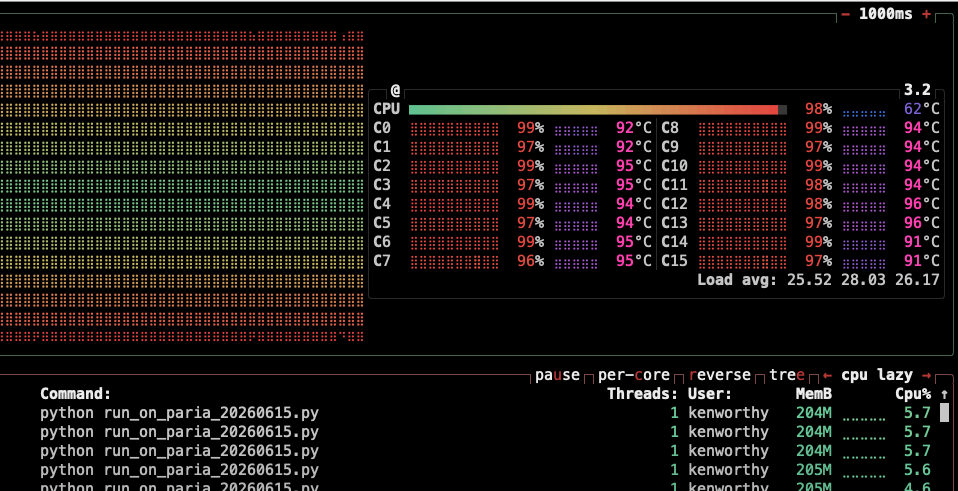Toggle reverse sorting order
The image size is (958, 491).
720,375
